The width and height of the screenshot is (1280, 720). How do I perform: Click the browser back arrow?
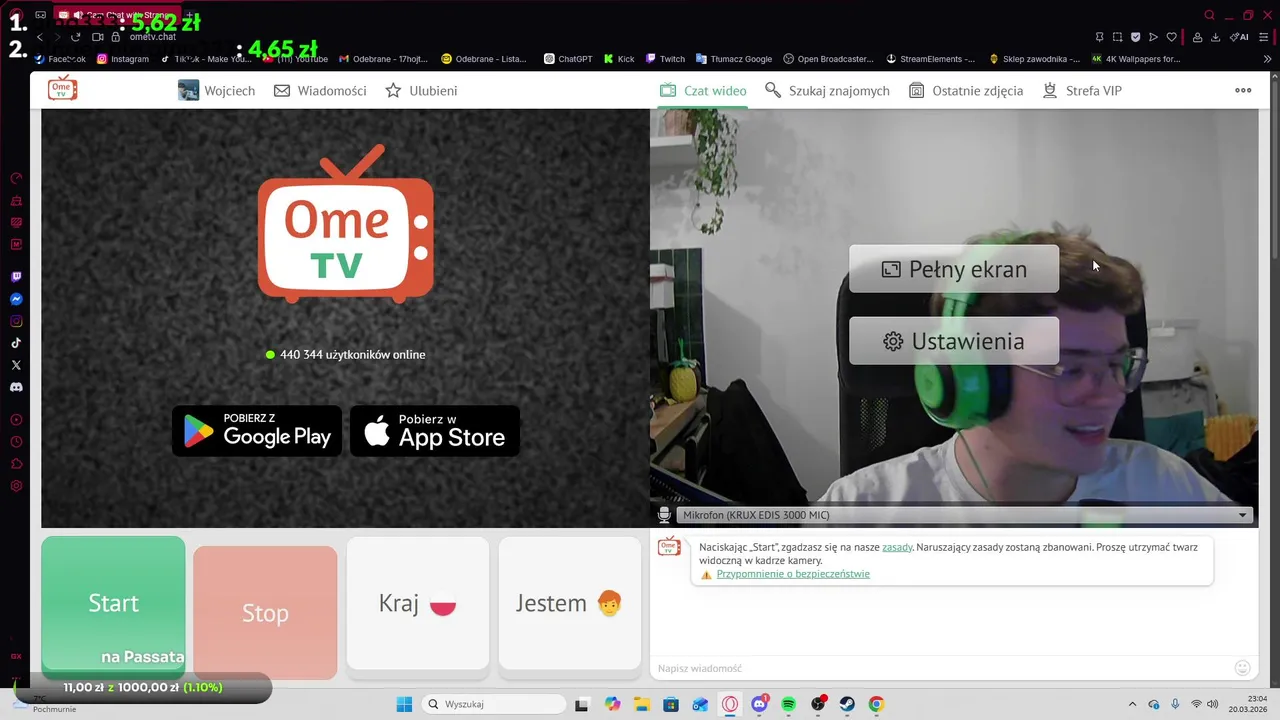(40, 37)
